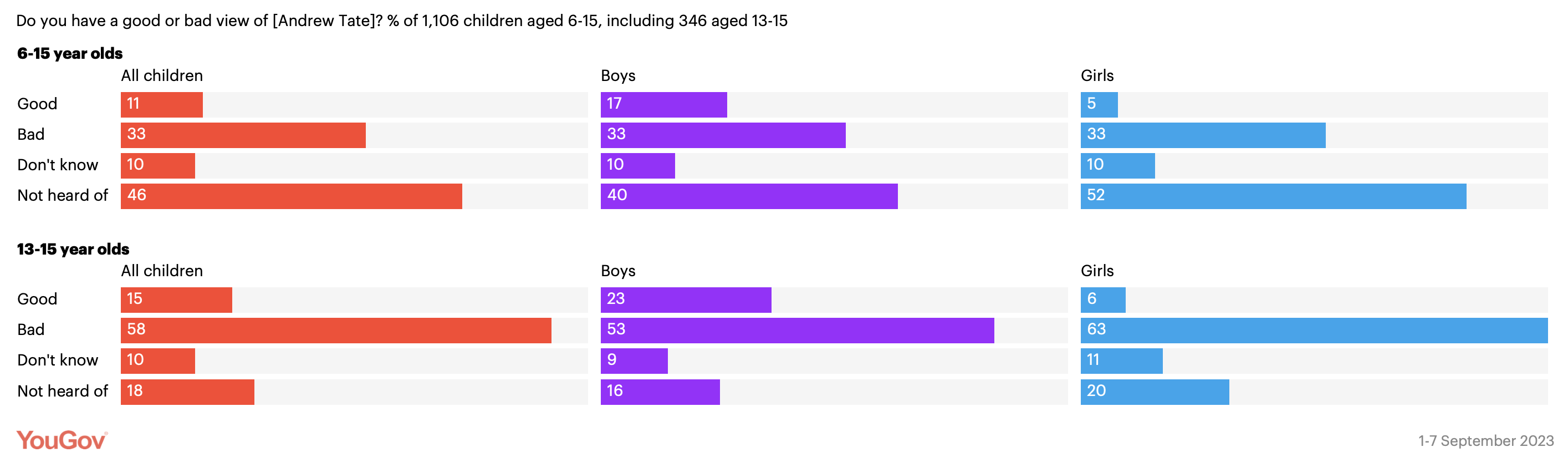Click the red bar showing 11

point(161,105)
